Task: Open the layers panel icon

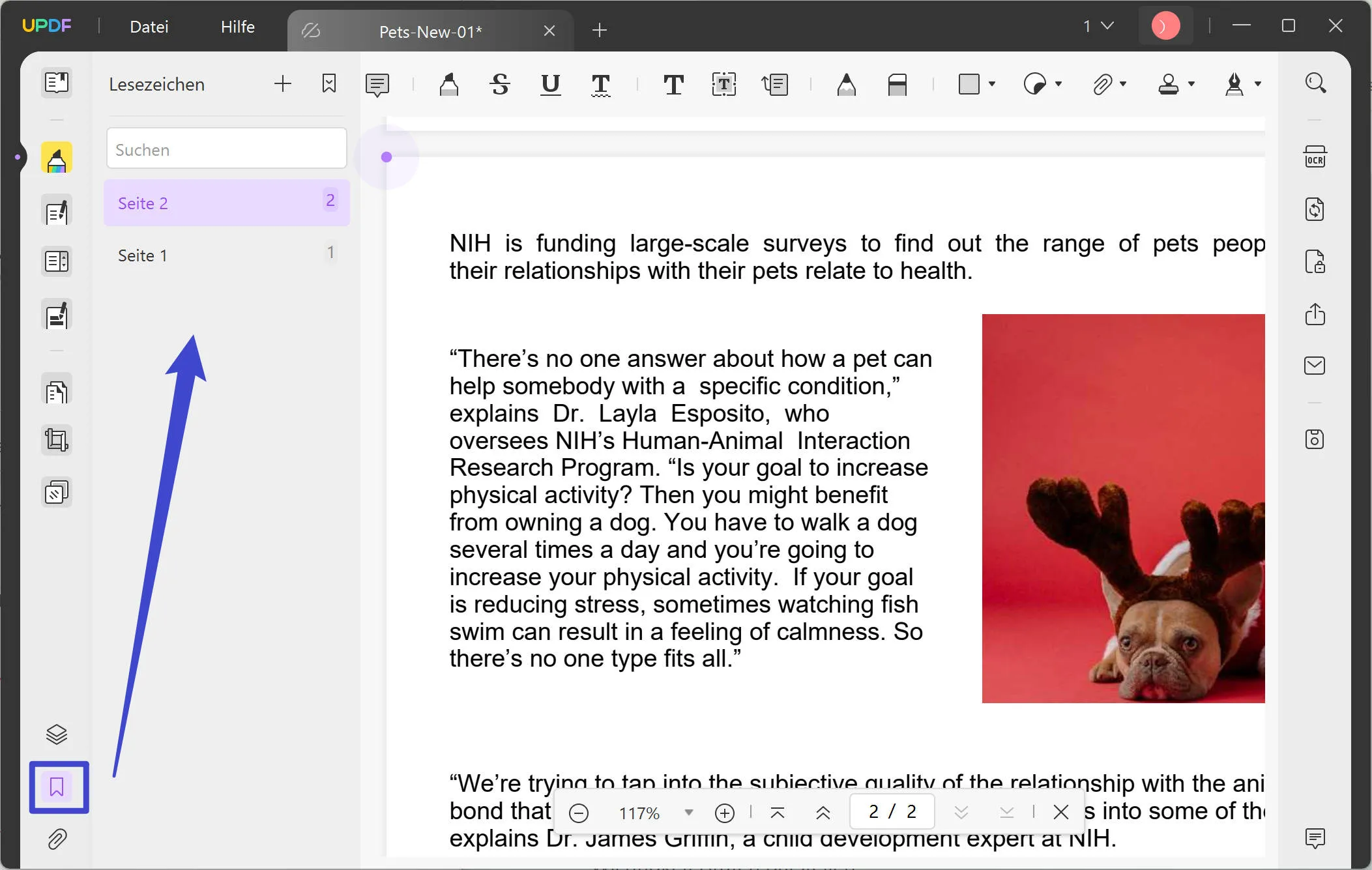Action: coord(57,734)
